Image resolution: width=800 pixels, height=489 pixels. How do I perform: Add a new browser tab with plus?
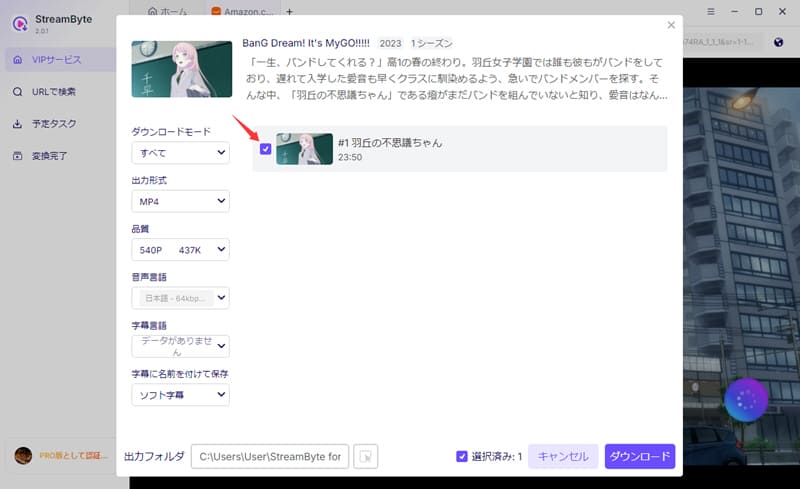point(289,11)
